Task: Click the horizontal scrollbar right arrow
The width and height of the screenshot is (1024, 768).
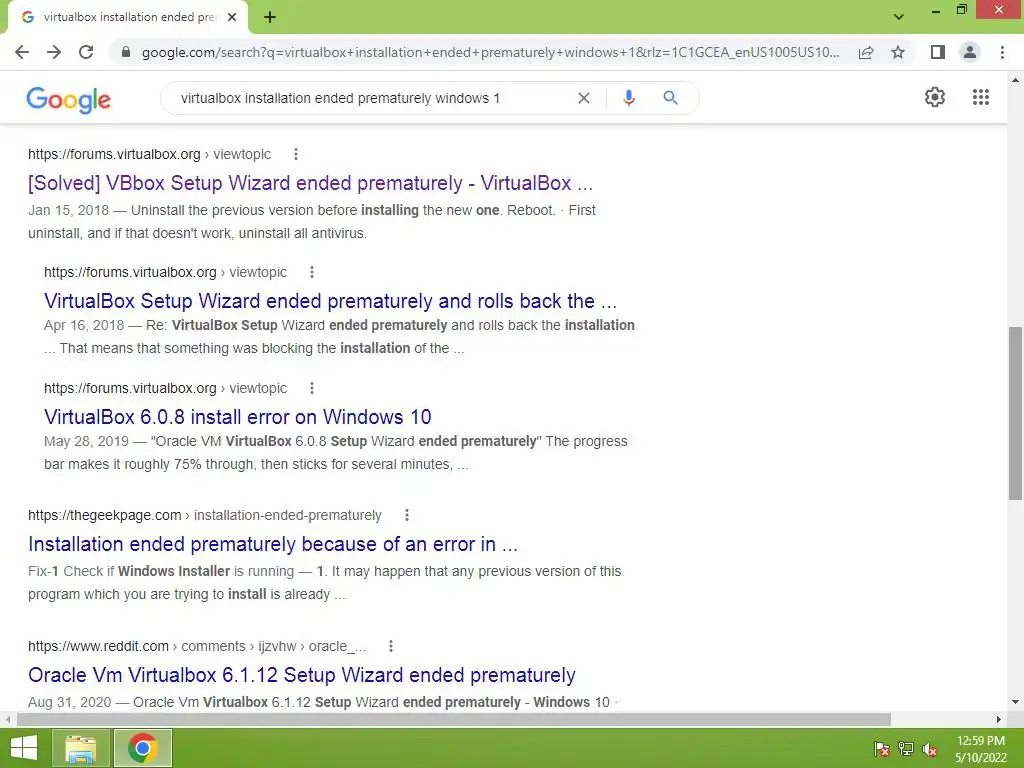Action: [999, 719]
